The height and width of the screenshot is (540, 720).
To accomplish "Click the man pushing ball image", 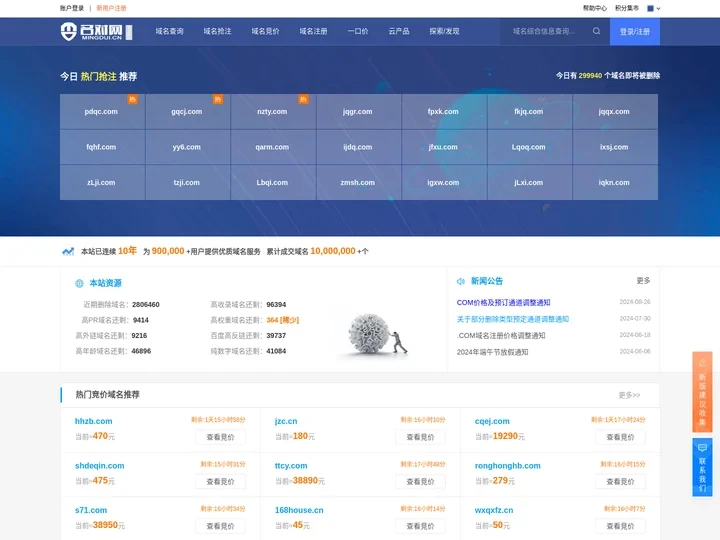I will [x=377, y=334].
